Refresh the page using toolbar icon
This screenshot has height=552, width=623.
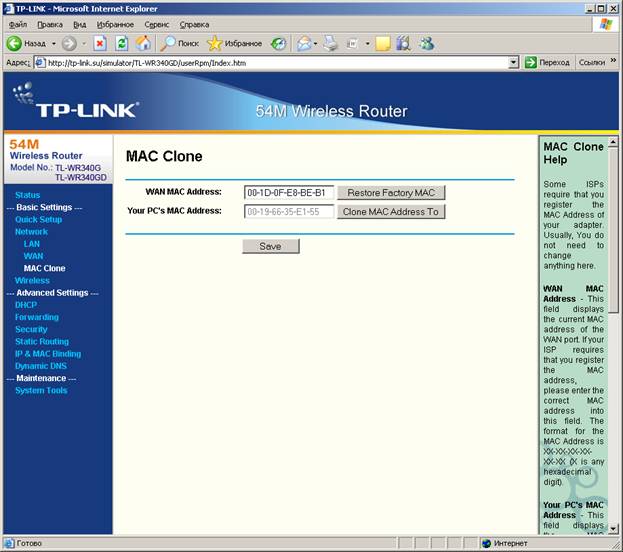122,43
